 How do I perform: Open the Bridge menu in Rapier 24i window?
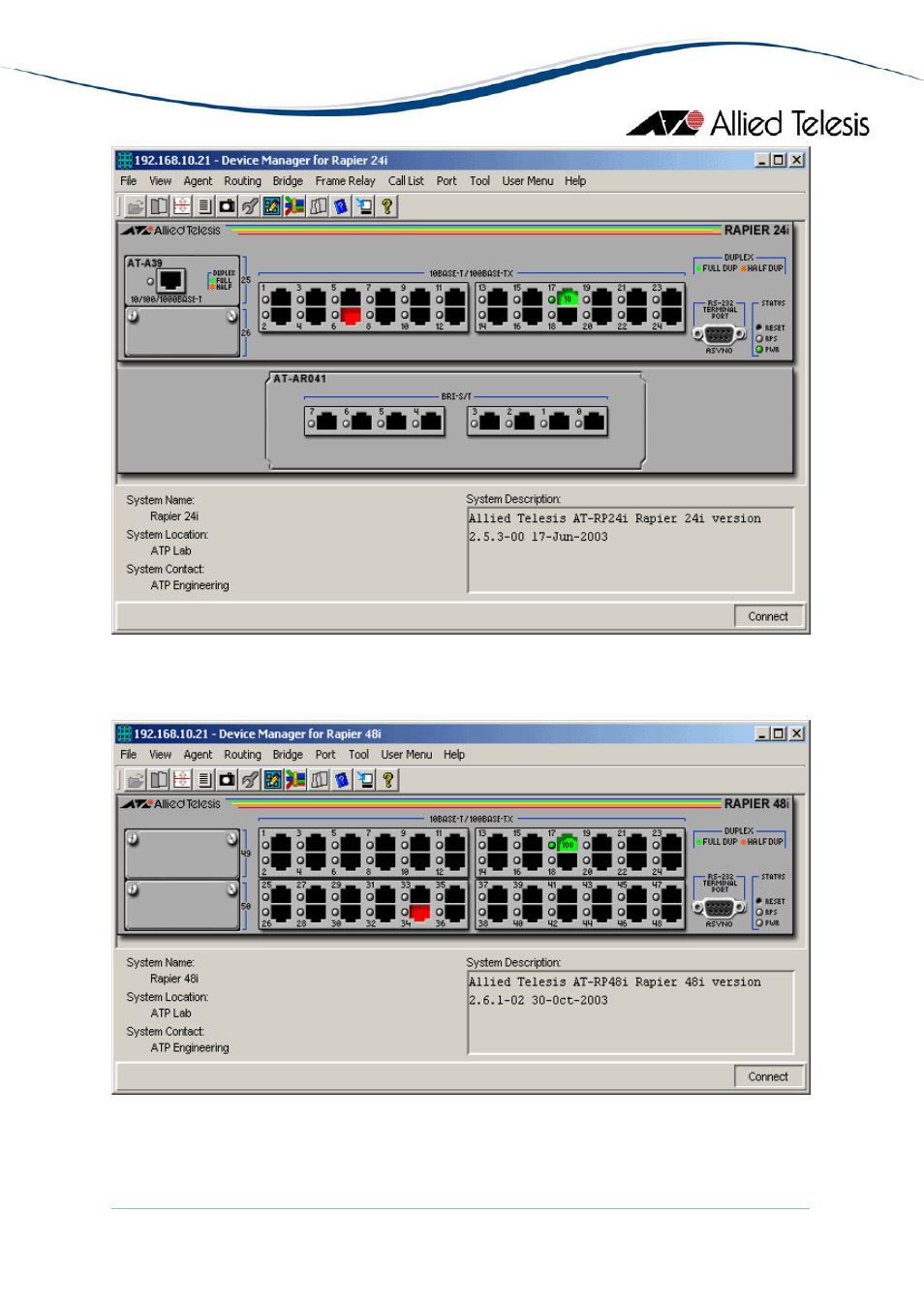(x=288, y=181)
